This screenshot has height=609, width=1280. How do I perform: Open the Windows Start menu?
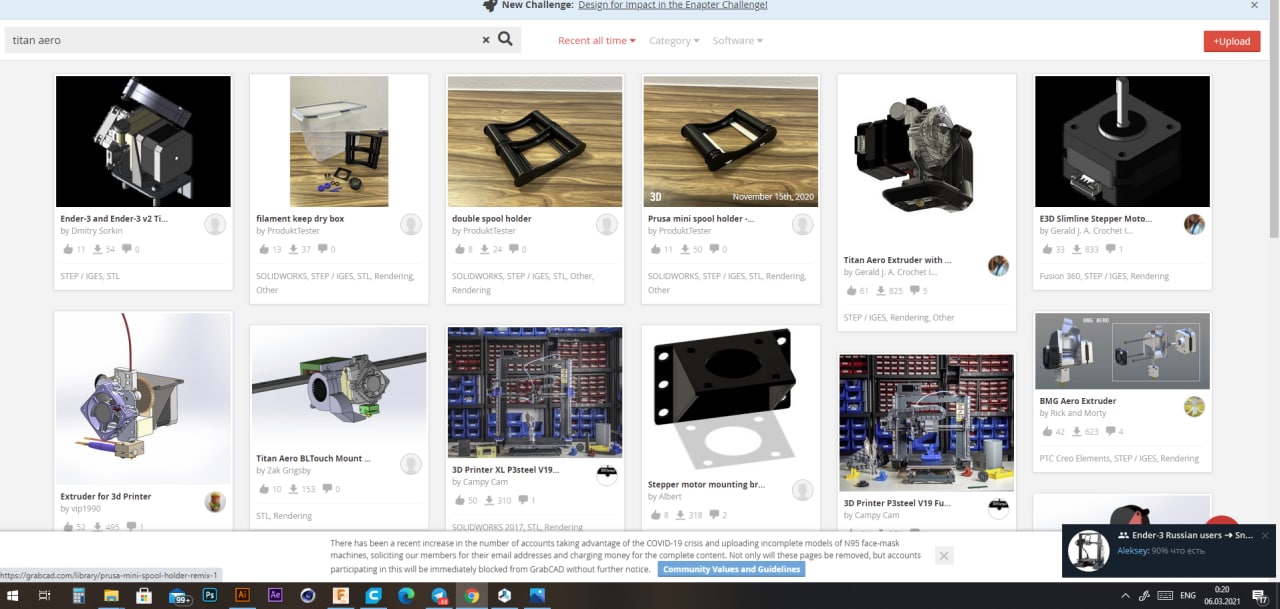coord(14,595)
